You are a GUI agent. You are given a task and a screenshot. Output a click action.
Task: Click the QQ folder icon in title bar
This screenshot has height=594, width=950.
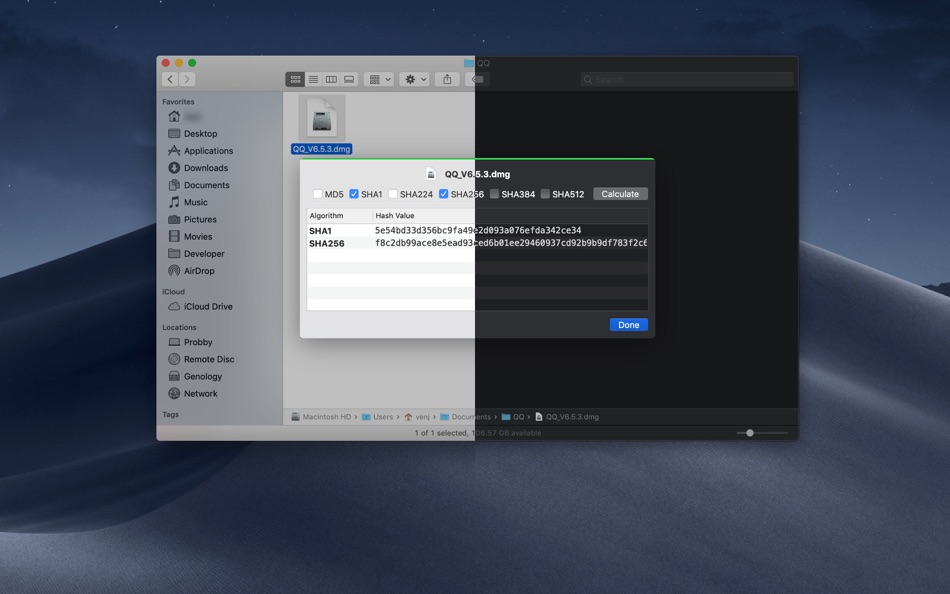tap(469, 63)
